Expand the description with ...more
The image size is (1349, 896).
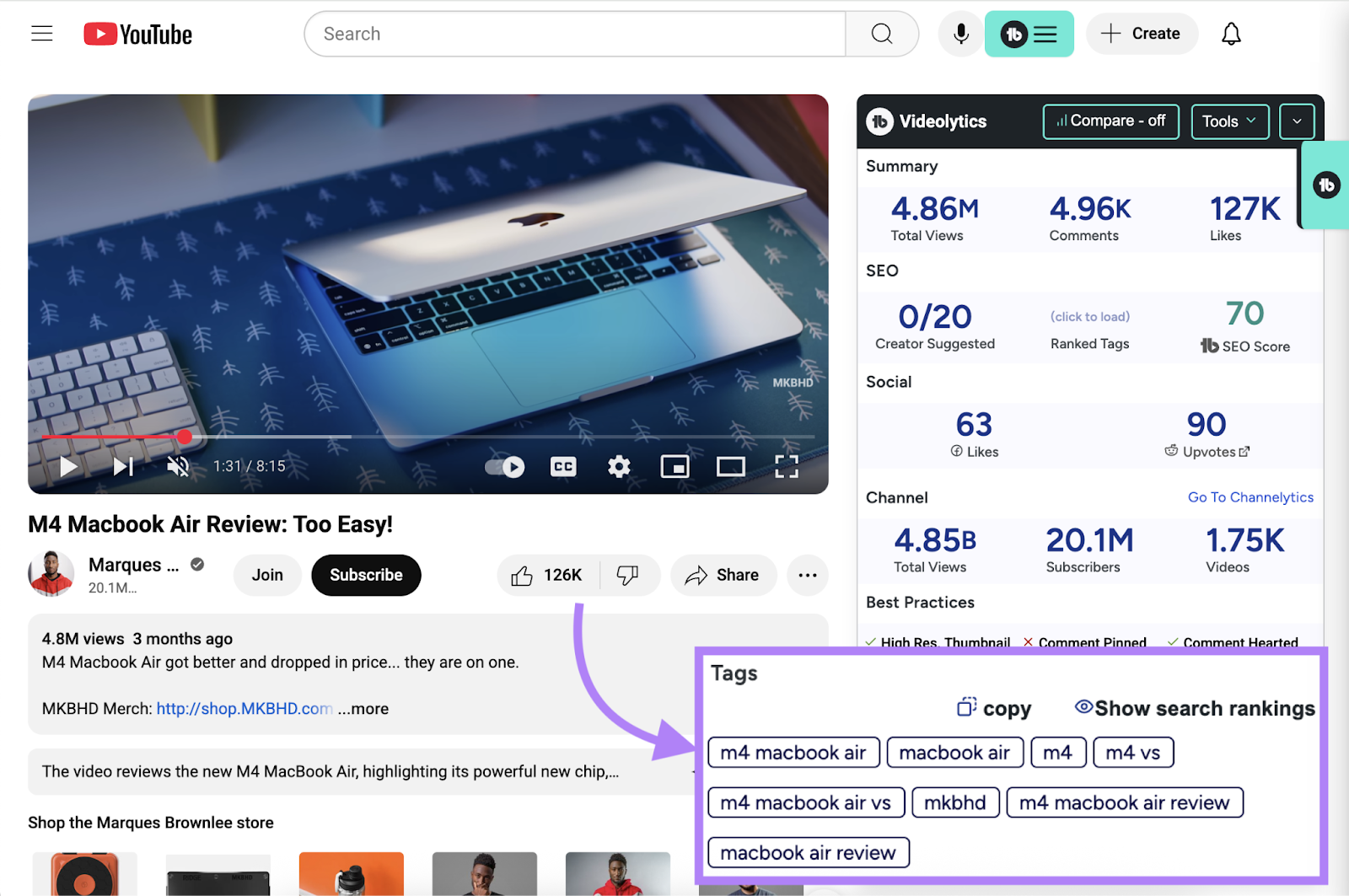click(x=363, y=709)
